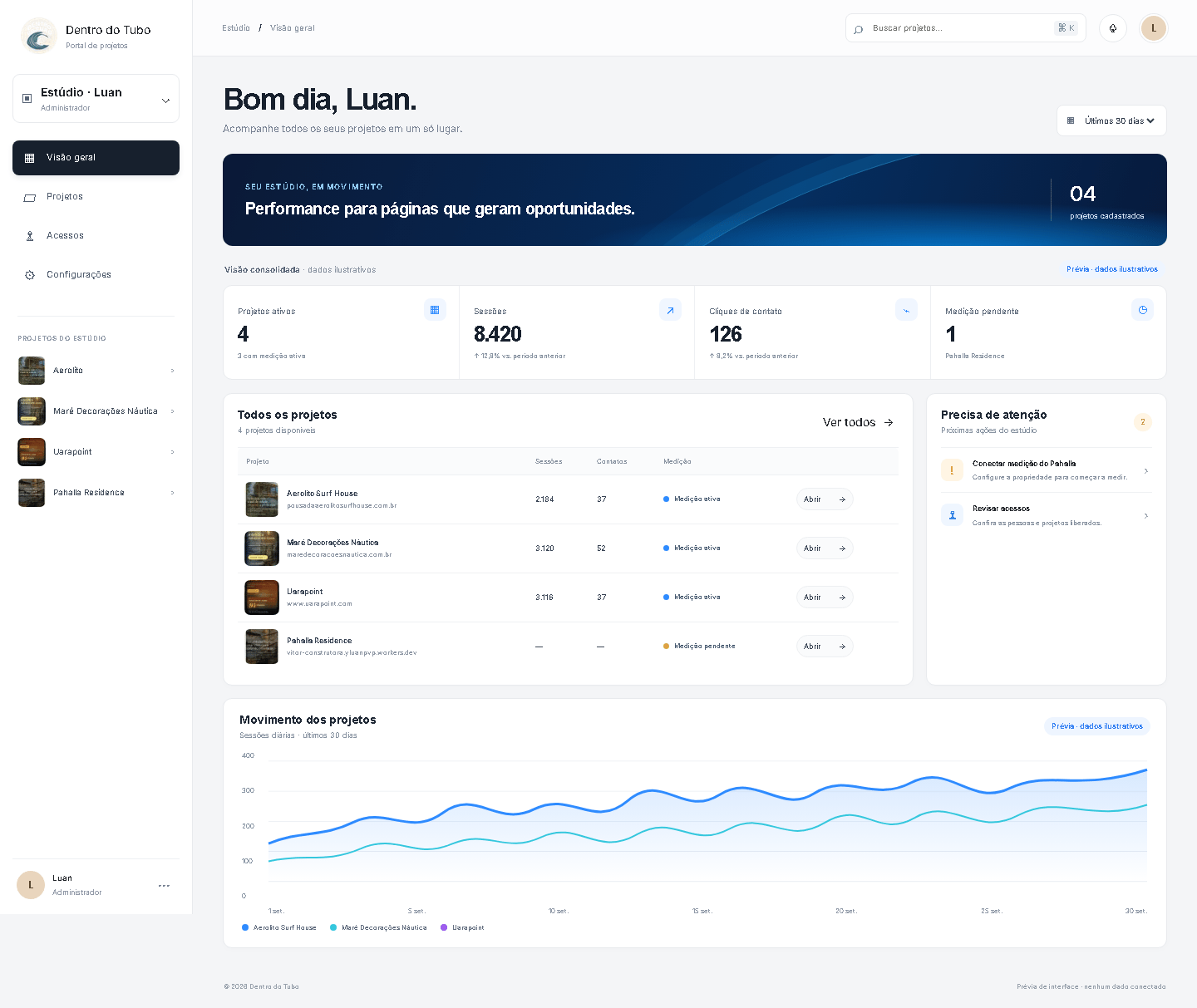This screenshot has width=1197, height=1008.
Task: Click the Medição pendente status in Pahalla row
Action: tap(699, 646)
